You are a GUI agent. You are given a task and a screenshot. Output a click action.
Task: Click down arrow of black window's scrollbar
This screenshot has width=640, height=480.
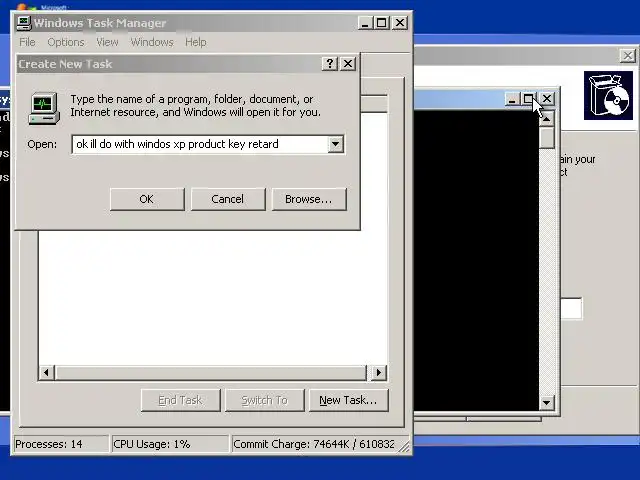[547, 403]
